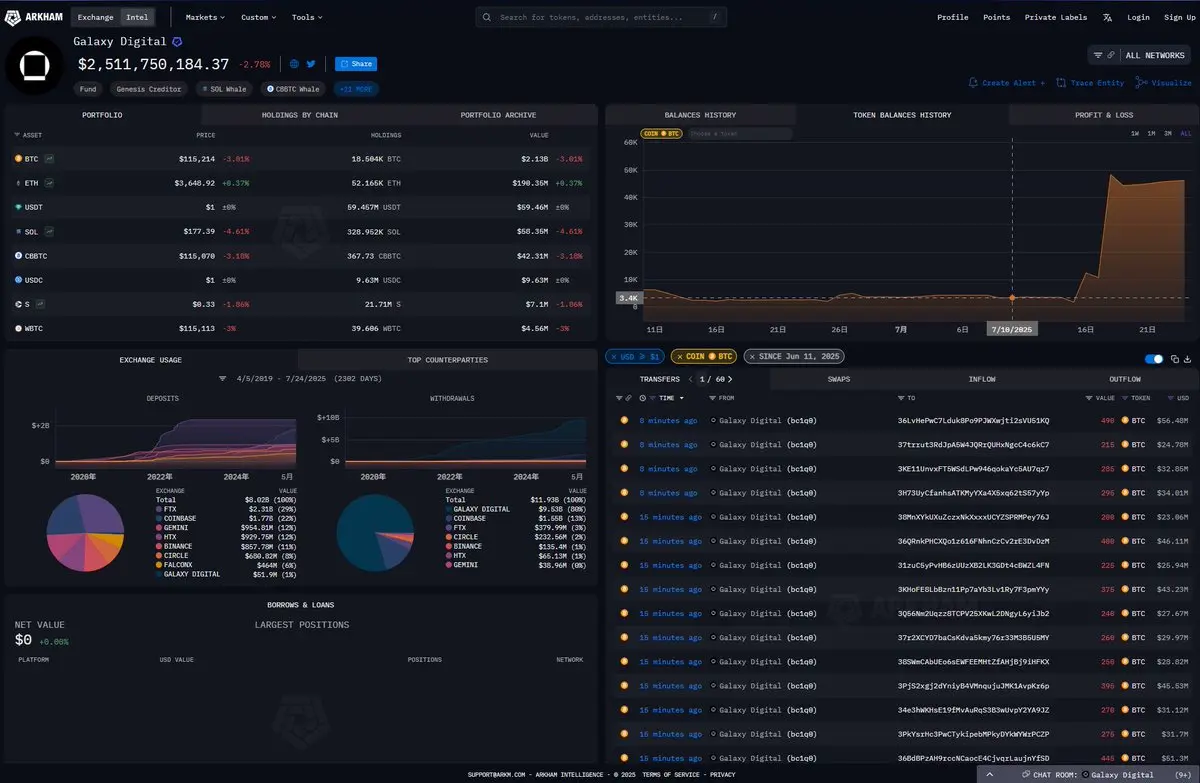Open the SWAPS tab

(x=838, y=379)
